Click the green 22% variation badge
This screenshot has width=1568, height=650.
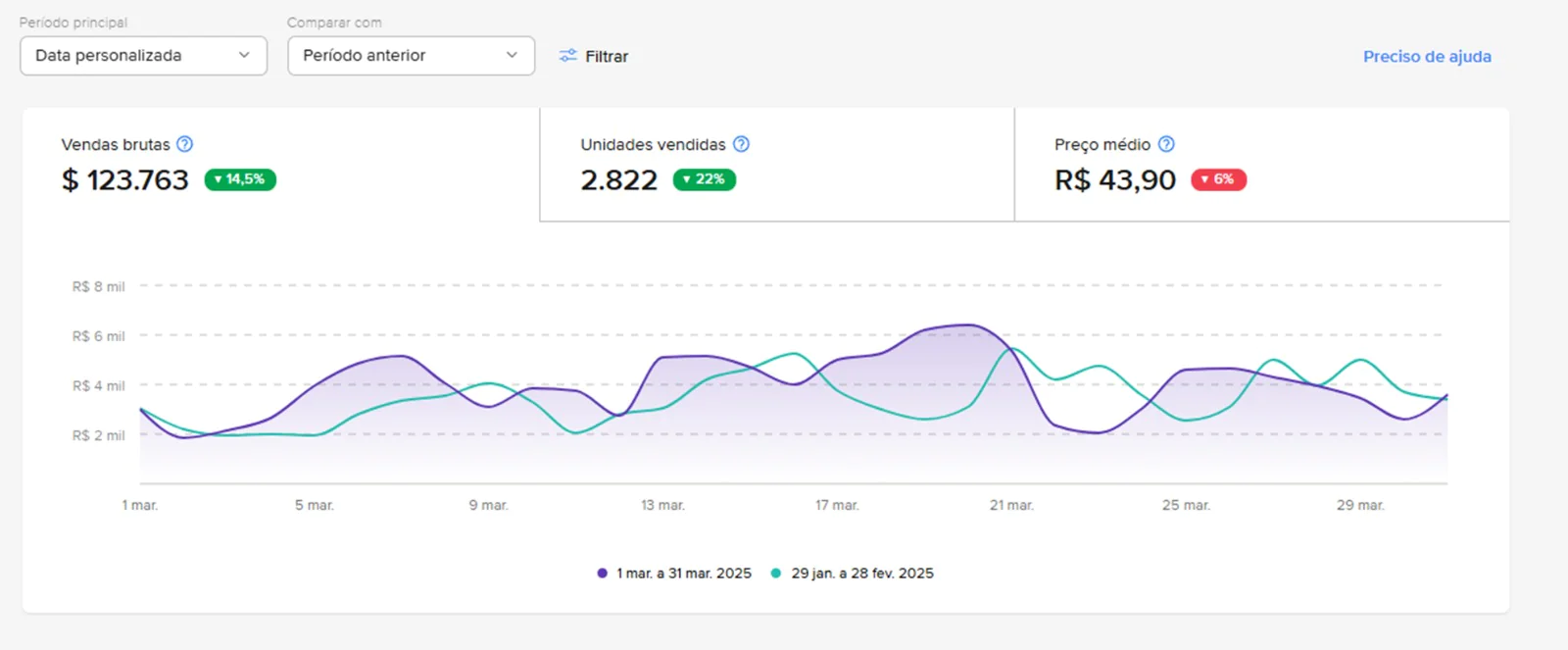coord(704,179)
